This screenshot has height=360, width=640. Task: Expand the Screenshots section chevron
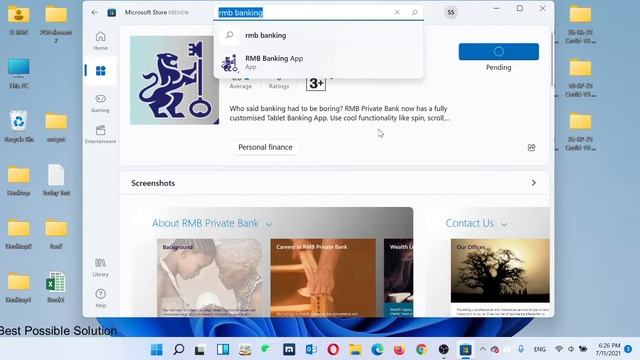click(x=533, y=183)
